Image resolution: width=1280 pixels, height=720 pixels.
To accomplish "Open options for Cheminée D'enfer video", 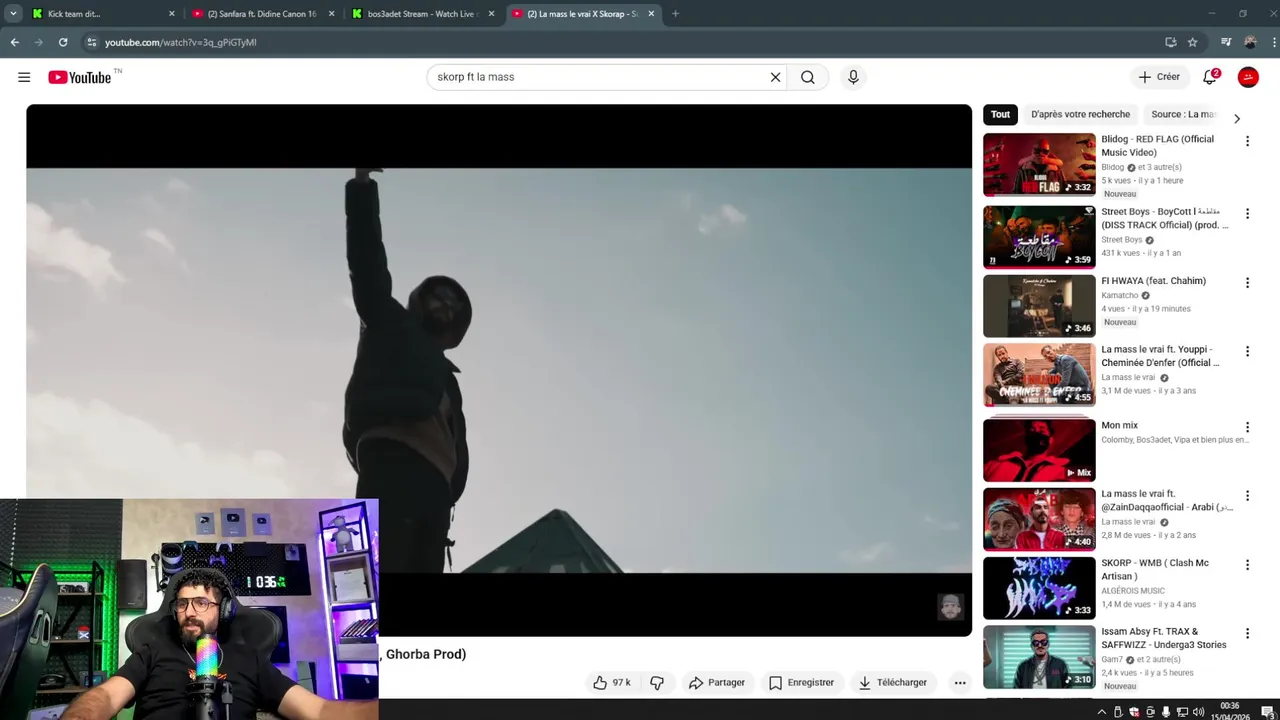I will [1247, 351].
